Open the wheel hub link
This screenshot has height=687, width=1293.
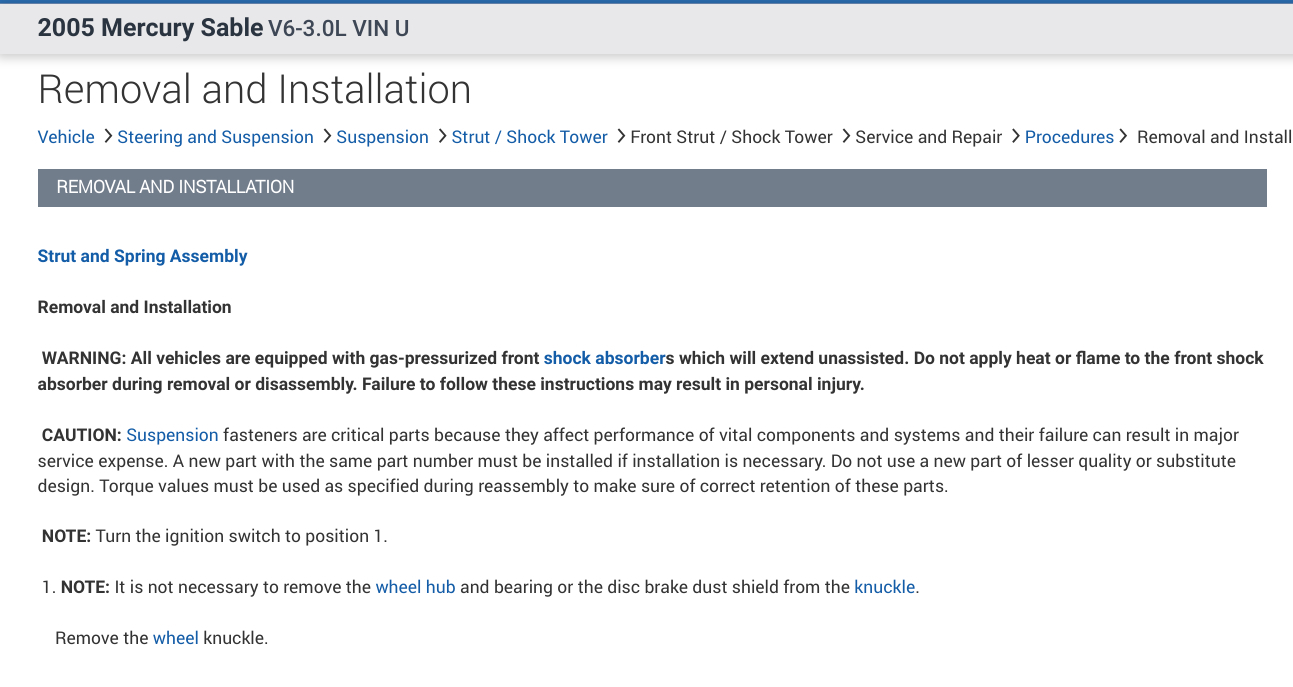pos(415,587)
